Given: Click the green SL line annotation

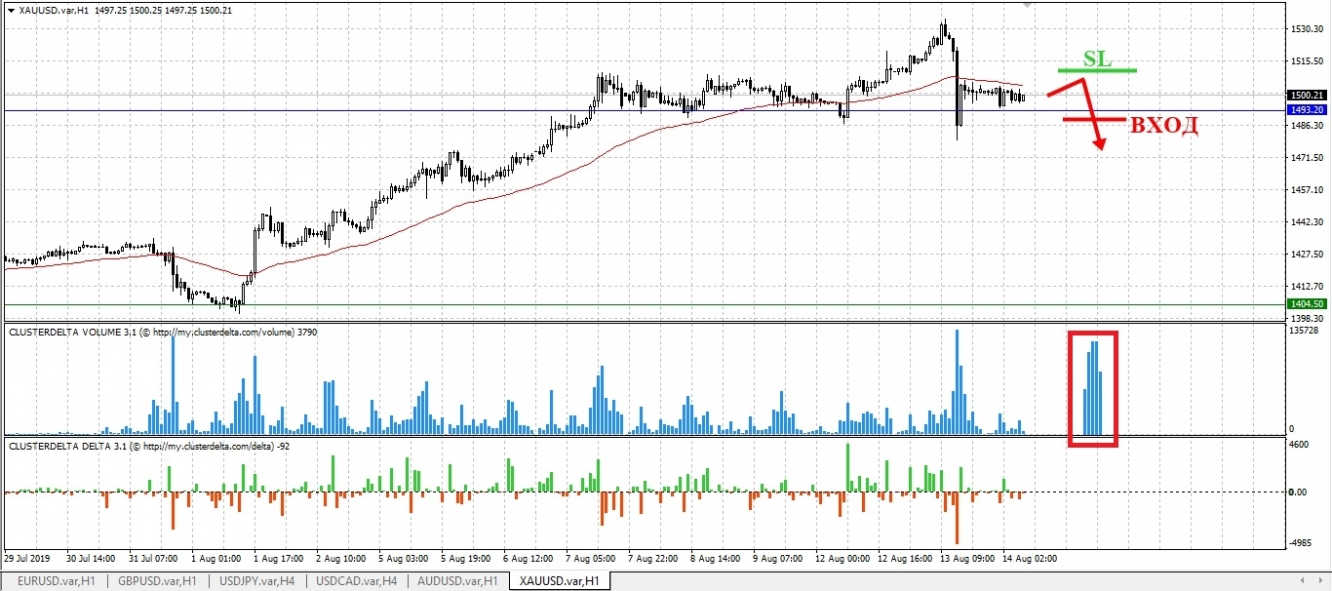Looking at the screenshot, I should coord(1095,70).
